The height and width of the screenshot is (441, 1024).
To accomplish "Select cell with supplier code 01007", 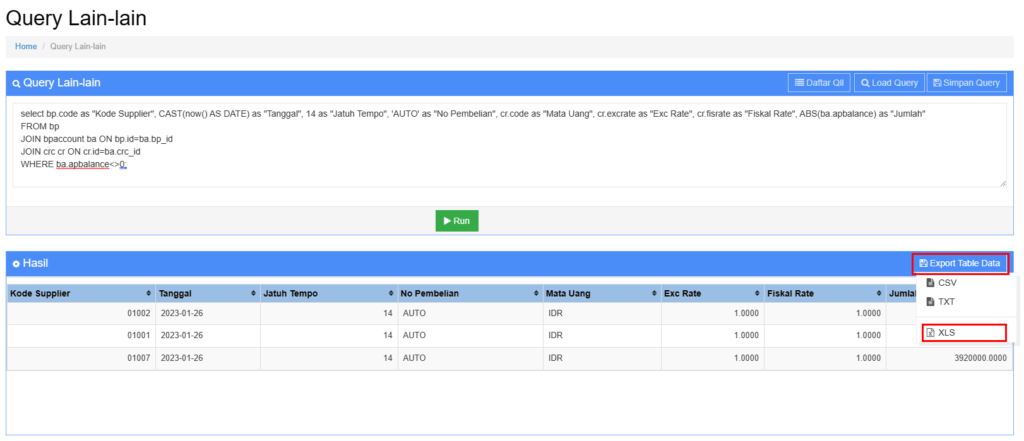I will click(x=81, y=358).
